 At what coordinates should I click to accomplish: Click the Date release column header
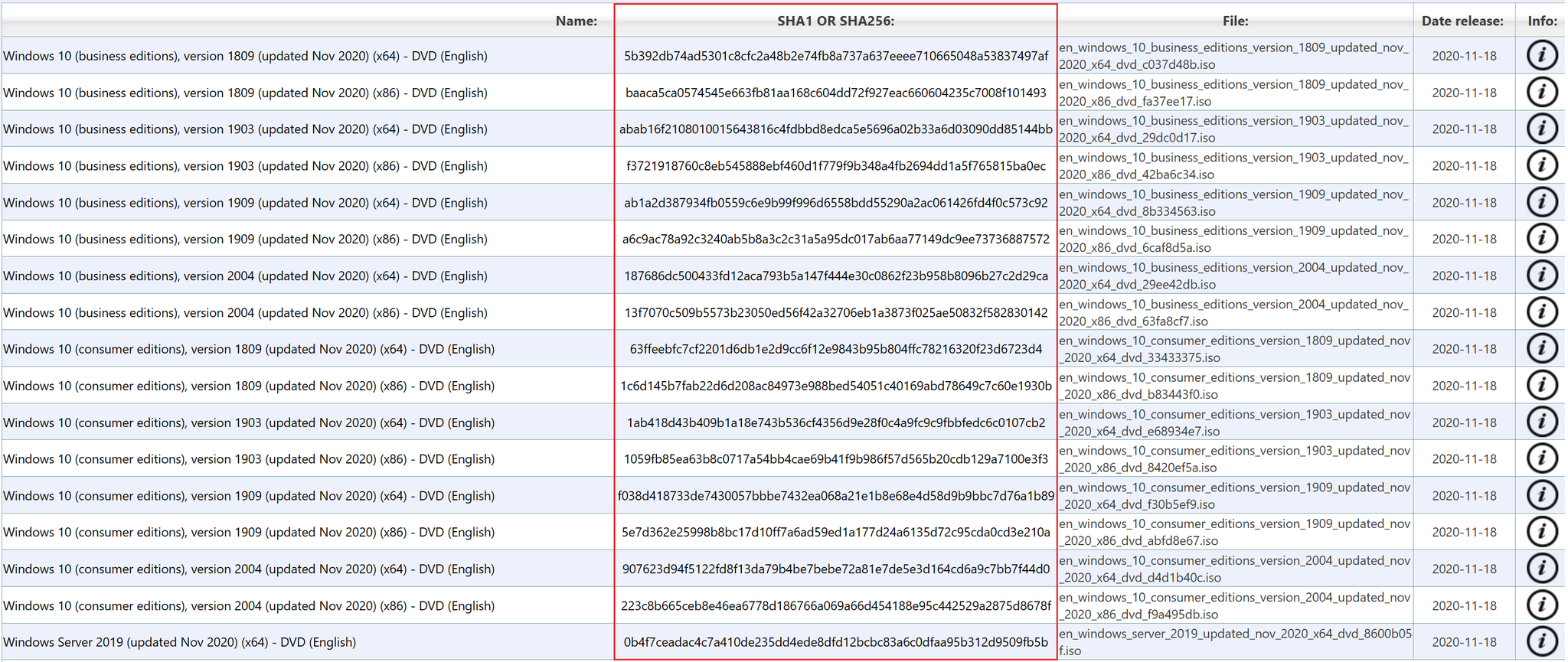pos(1463,21)
